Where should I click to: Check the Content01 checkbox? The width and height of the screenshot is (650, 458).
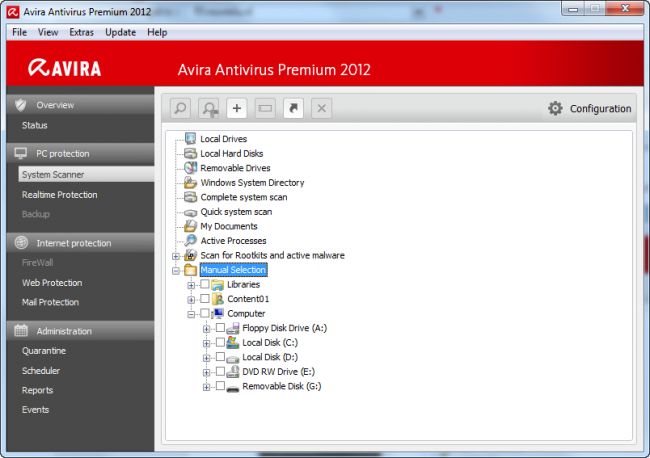(x=205, y=298)
